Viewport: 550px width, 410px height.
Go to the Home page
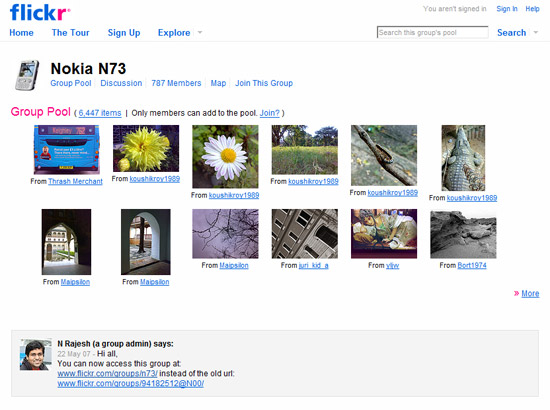pos(21,33)
